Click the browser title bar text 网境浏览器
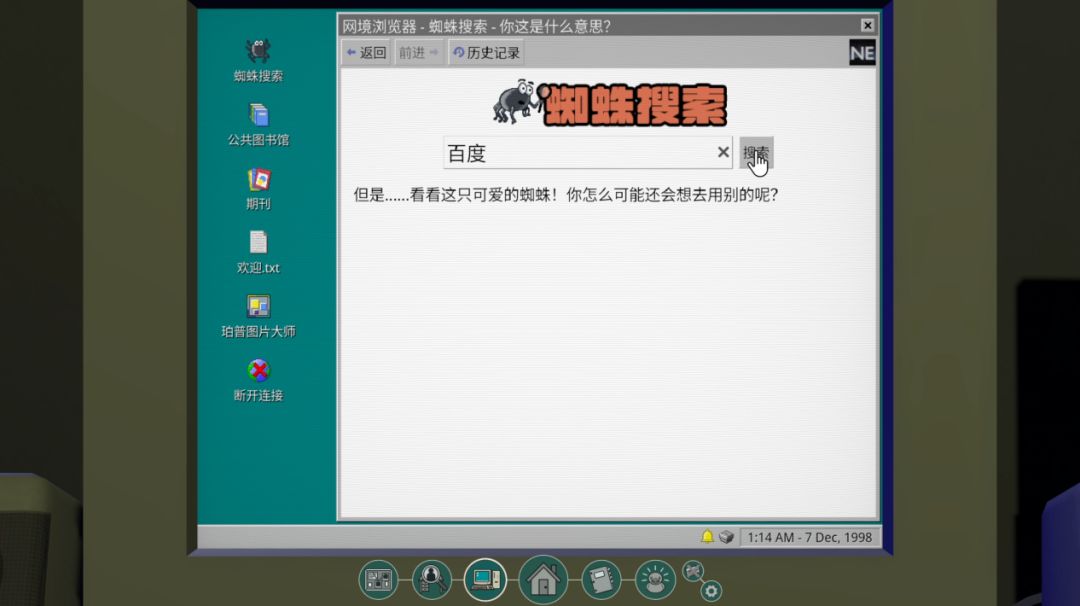This screenshot has width=1080, height=606. point(380,26)
